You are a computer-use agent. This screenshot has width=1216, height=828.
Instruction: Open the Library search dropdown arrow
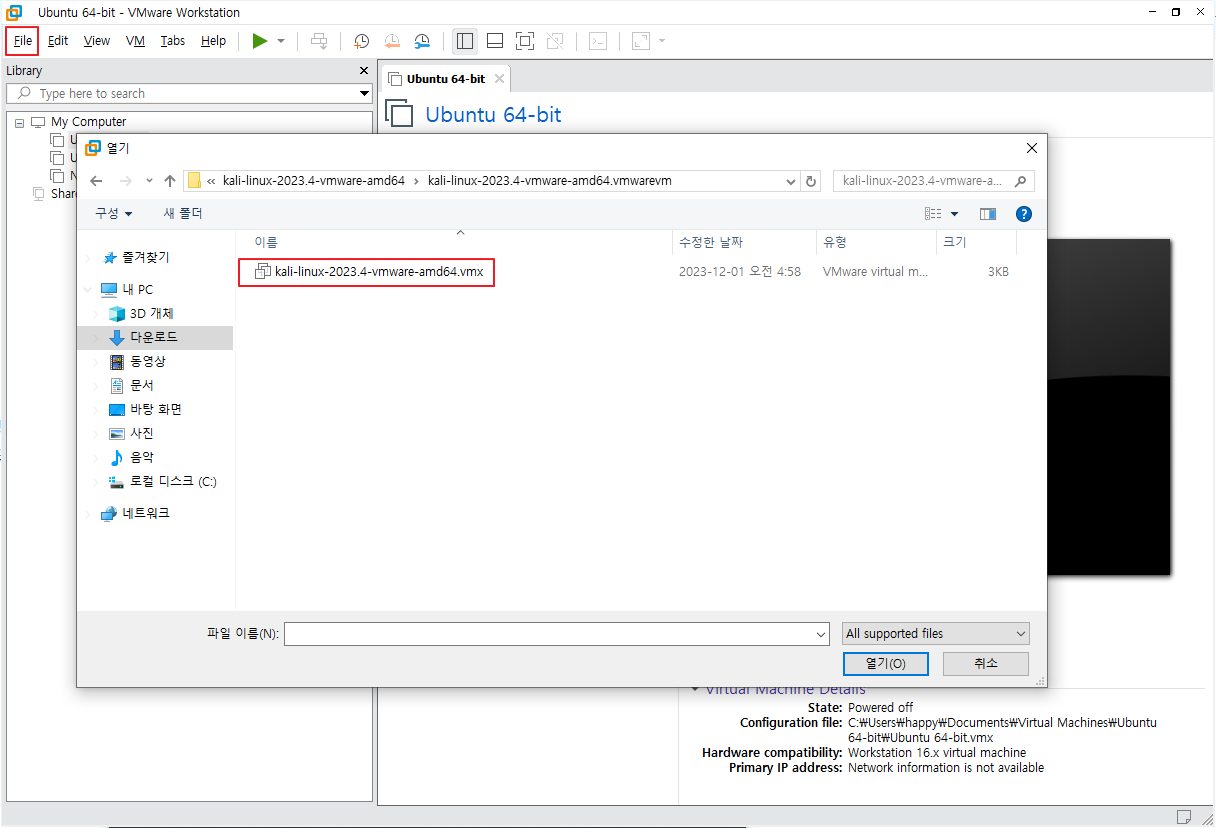click(364, 93)
